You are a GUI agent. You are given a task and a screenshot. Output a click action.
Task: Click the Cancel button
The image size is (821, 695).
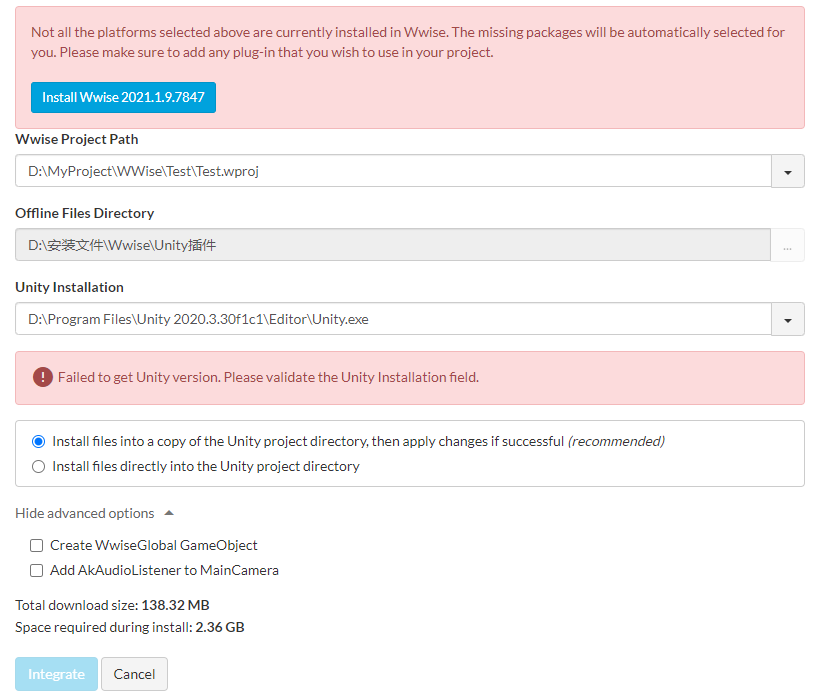134,674
